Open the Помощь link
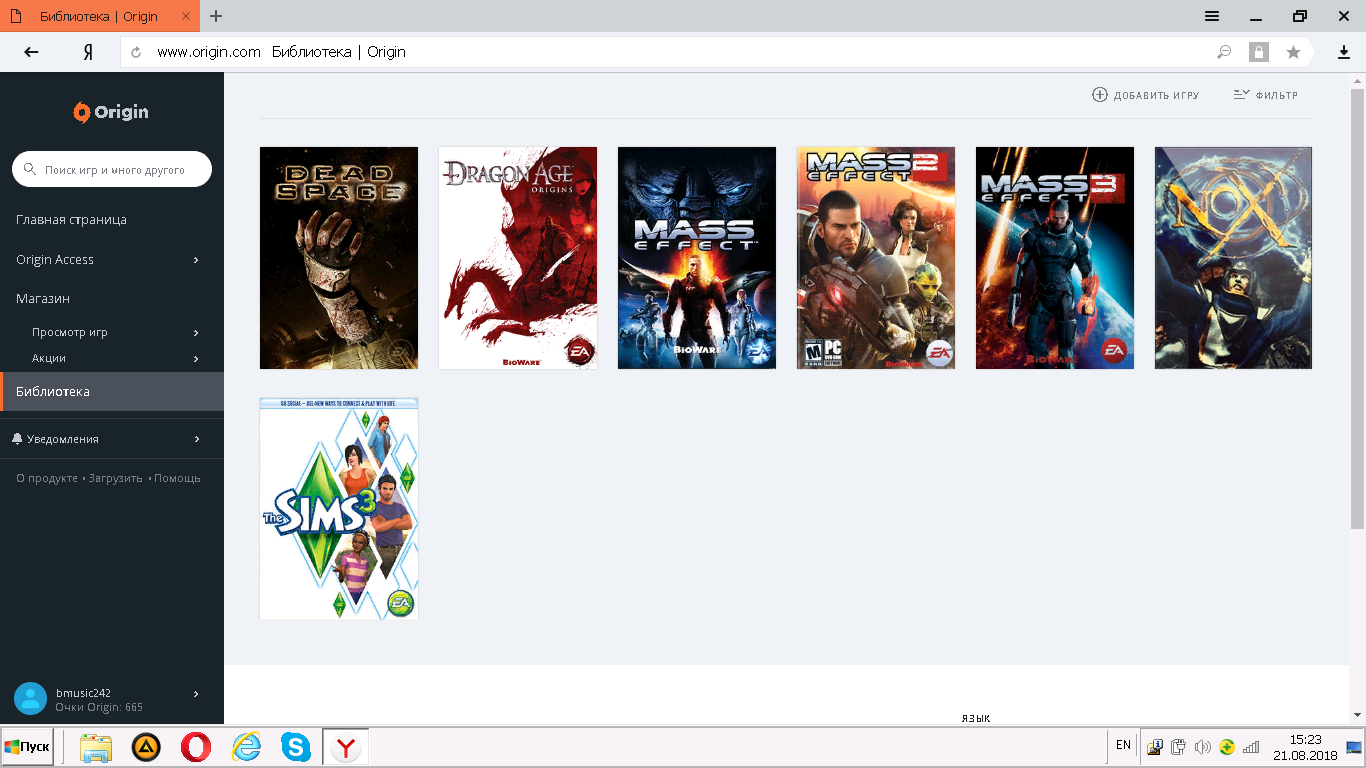Viewport: 1366px width, 768px height. point(178,479)
